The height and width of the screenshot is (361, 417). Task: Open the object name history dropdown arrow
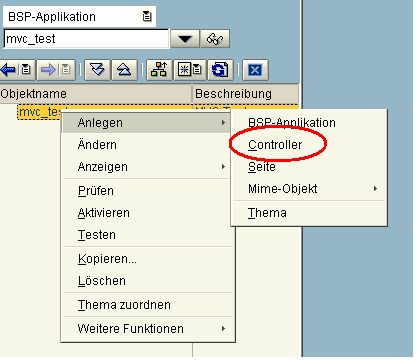point(185,39)
